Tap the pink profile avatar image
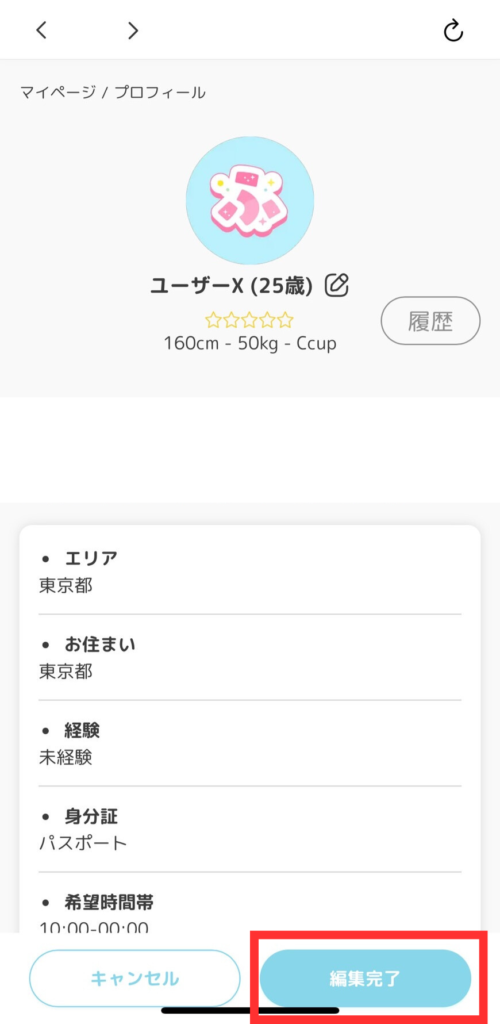This screenshot has height=1024, width=500. [x=250, y=200]
